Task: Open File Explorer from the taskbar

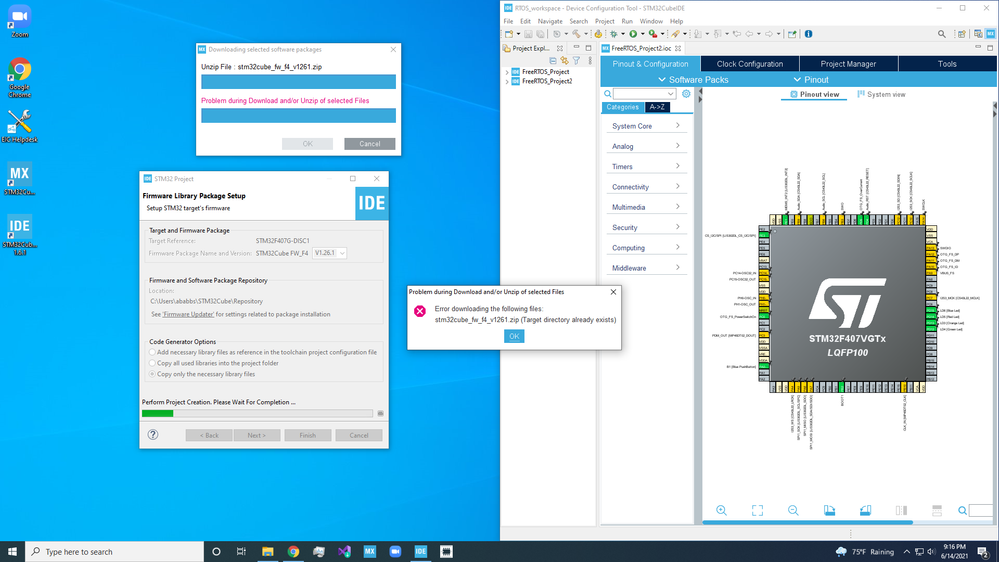Action: tap(268, 552)
